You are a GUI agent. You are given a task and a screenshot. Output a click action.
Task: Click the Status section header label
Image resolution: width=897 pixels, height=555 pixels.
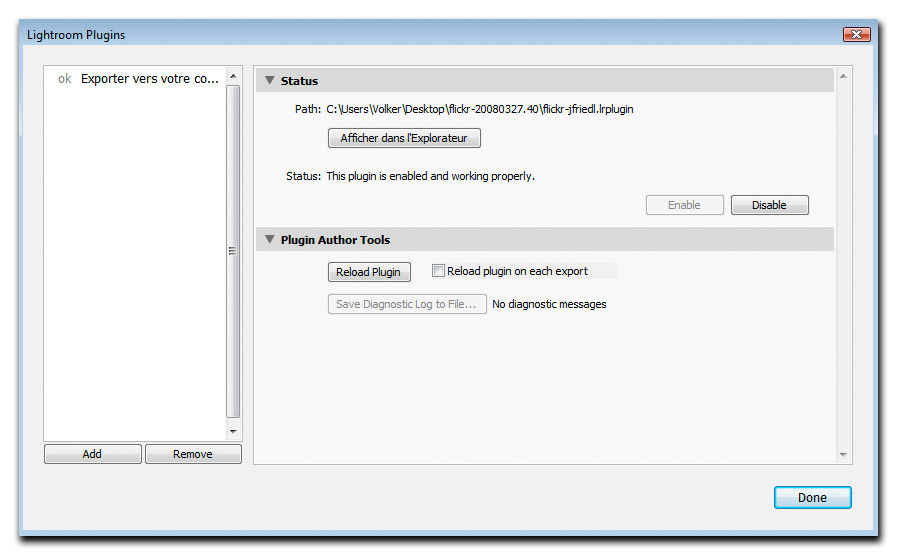tap(299, 81)
